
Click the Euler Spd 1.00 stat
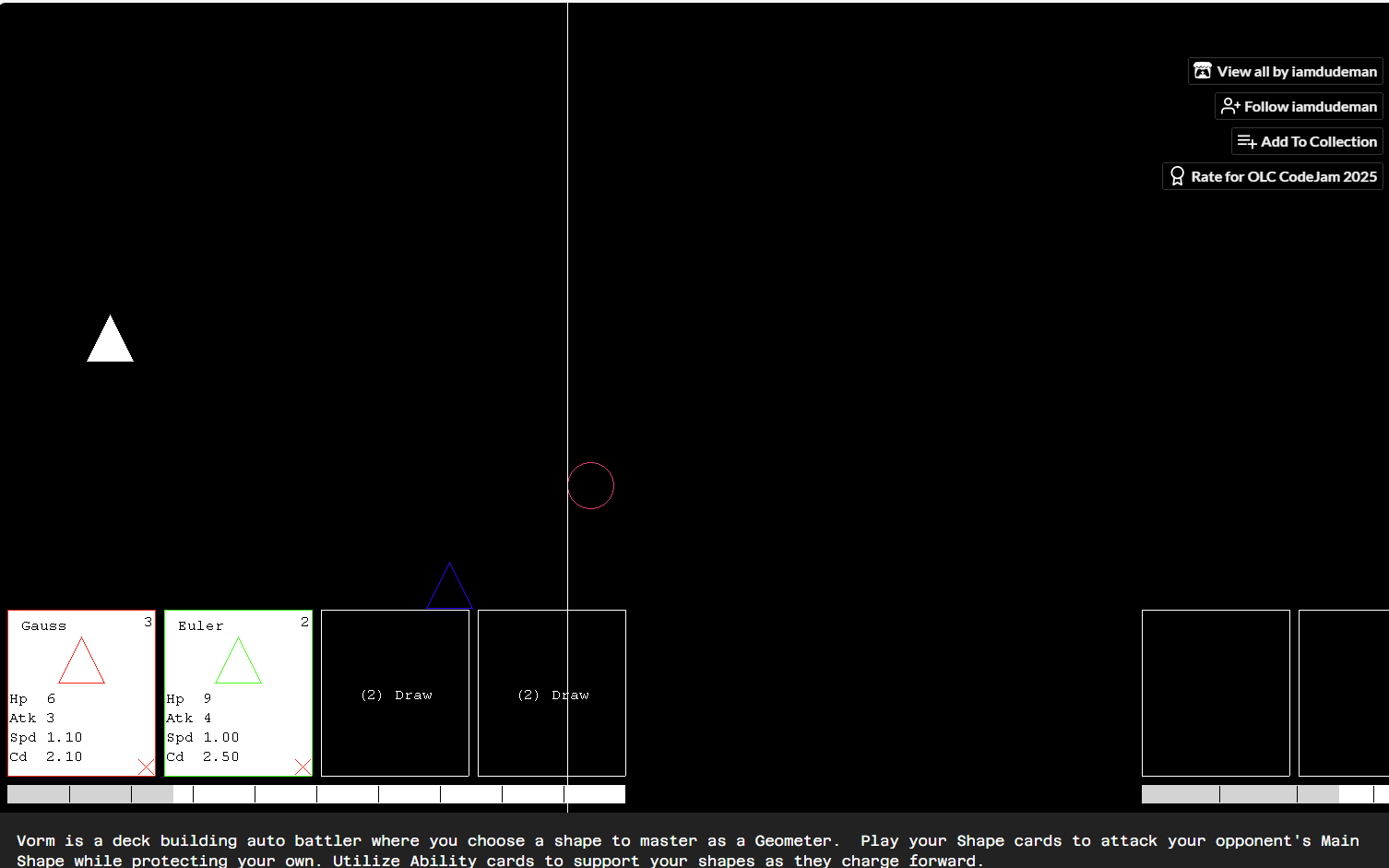(203, 737)
